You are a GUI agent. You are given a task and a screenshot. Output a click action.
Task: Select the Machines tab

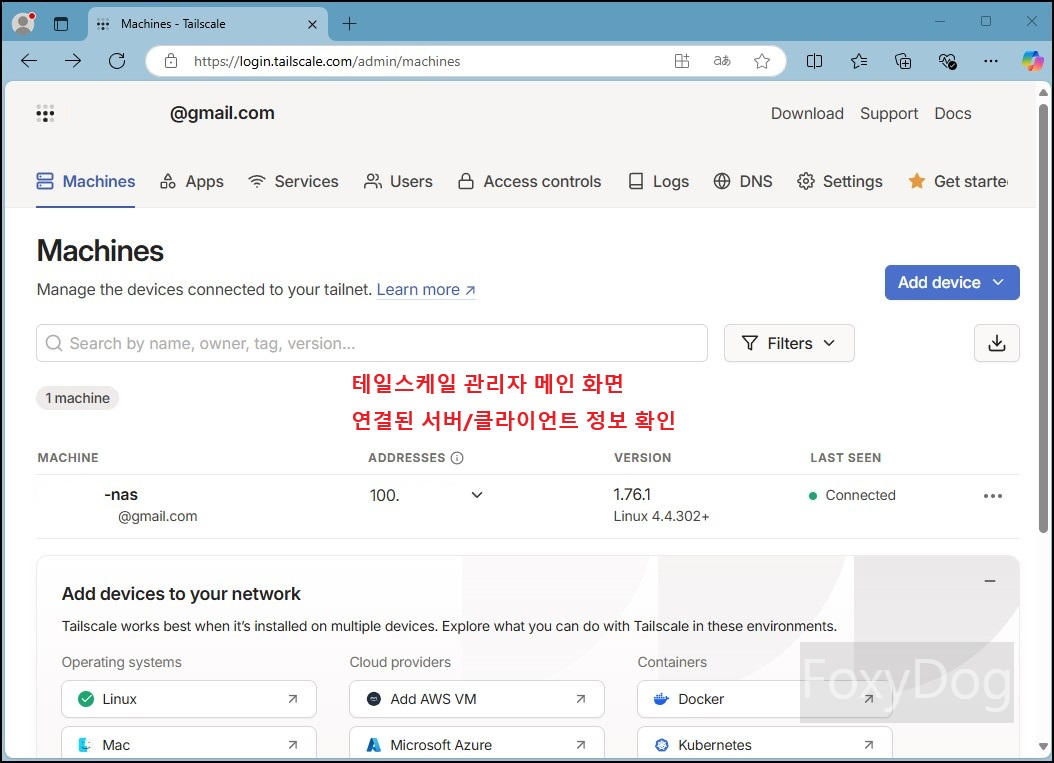85,182
